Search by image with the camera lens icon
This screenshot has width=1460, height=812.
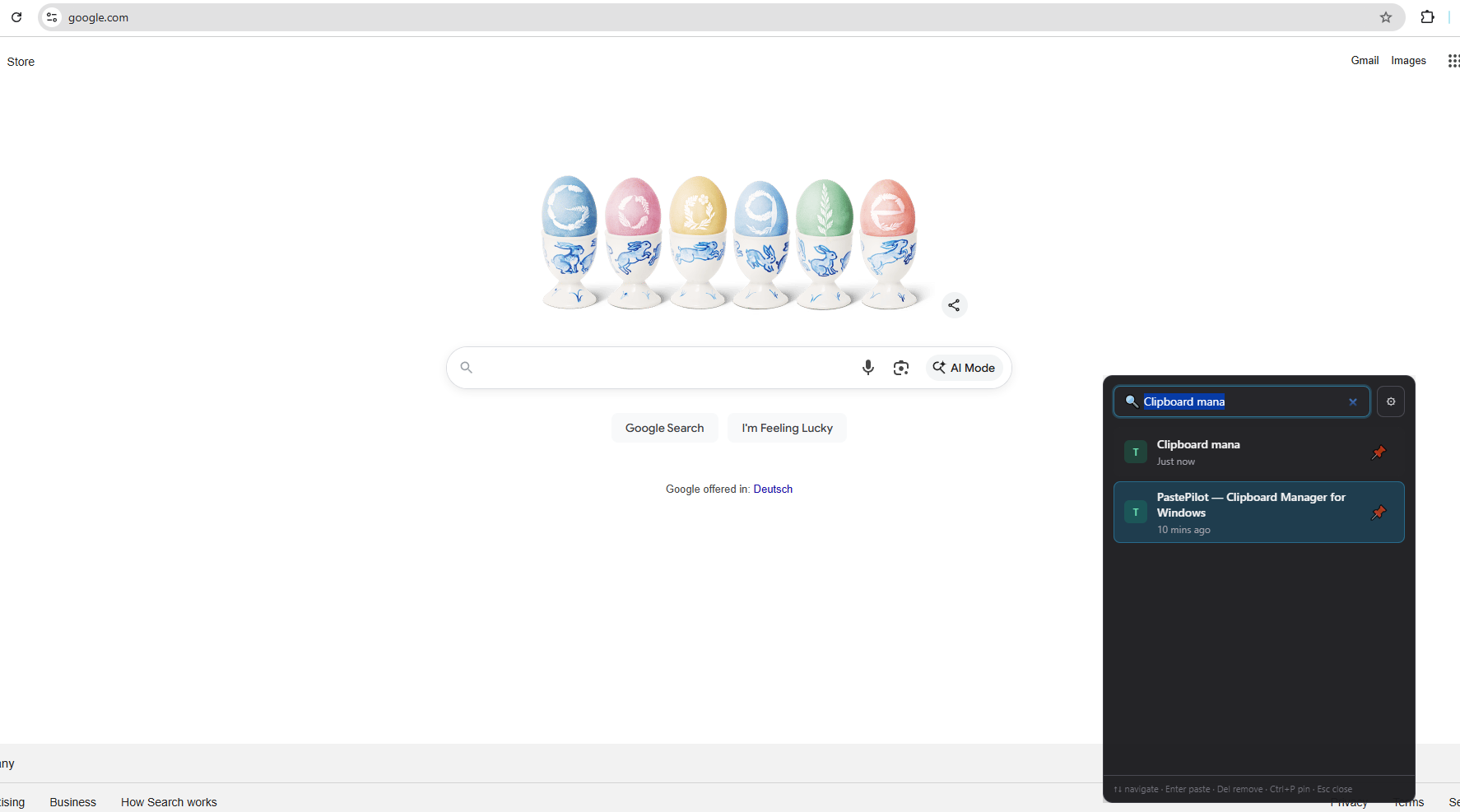coord(901,368)
